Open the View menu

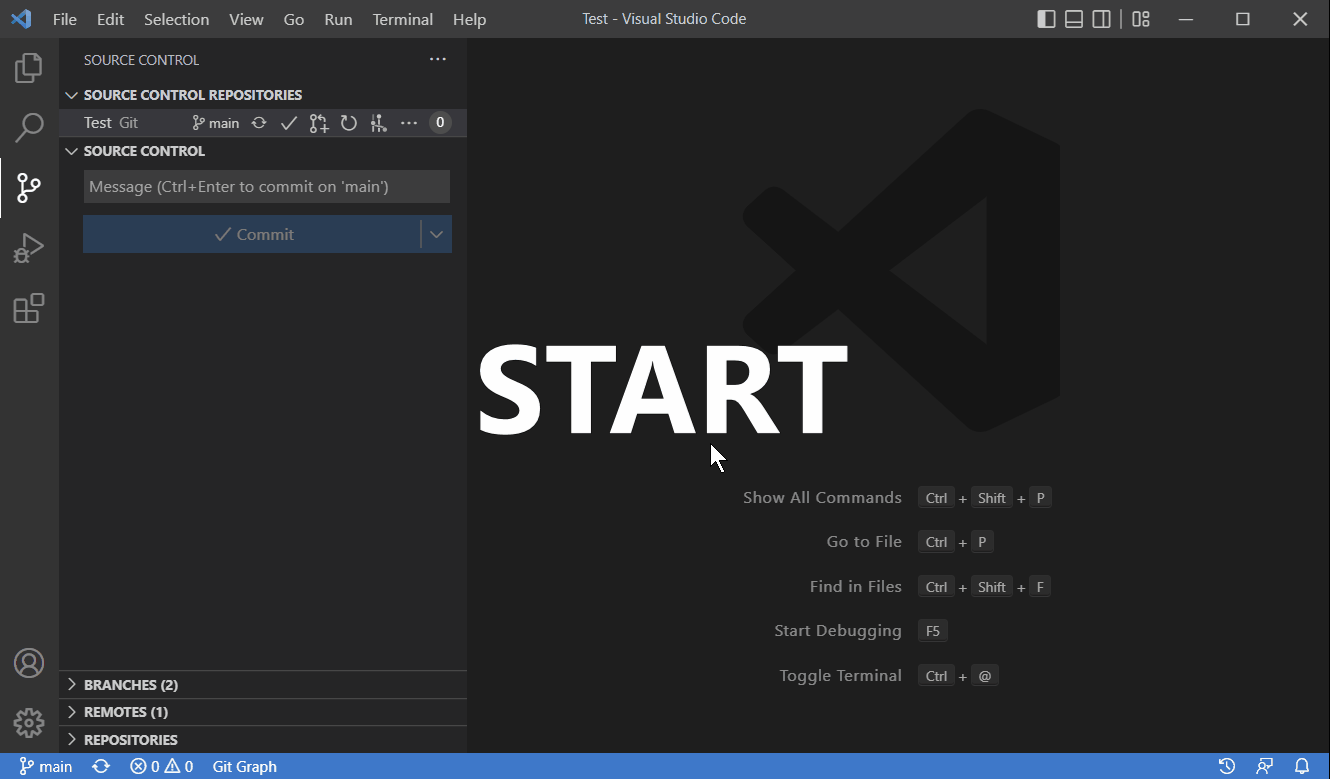[246, 19]
